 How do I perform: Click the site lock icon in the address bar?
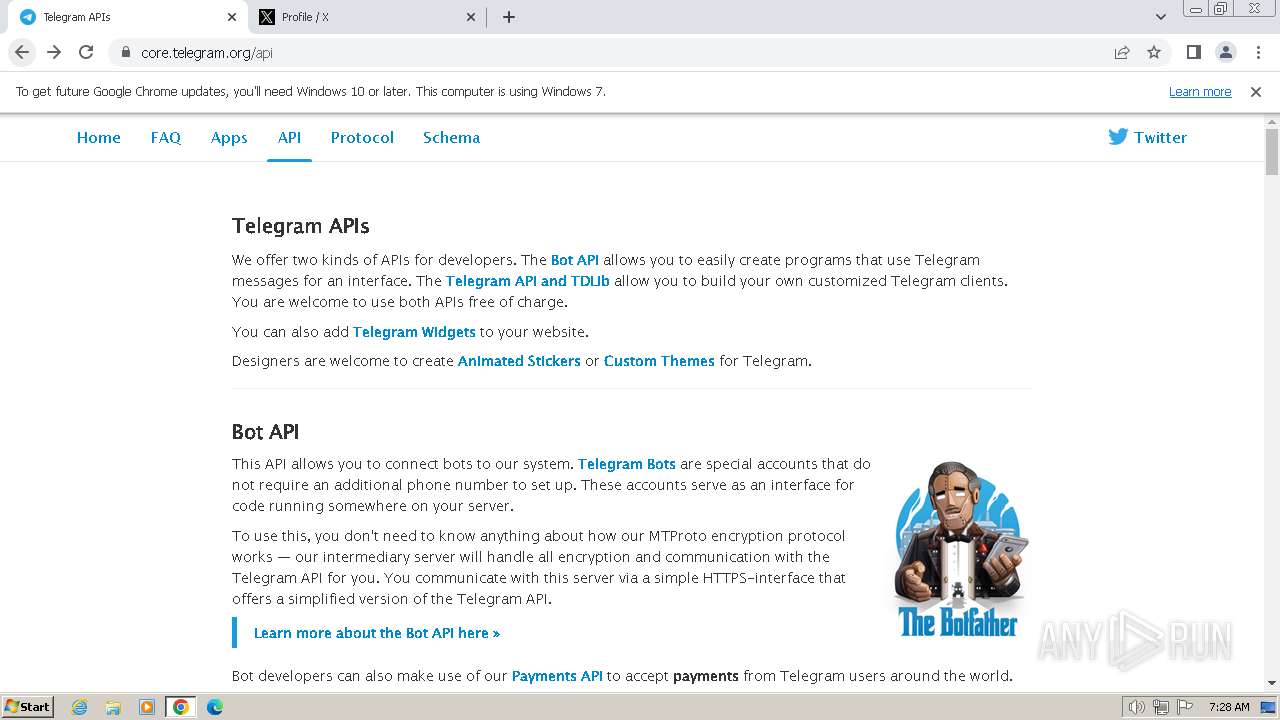tap(126, 52)
